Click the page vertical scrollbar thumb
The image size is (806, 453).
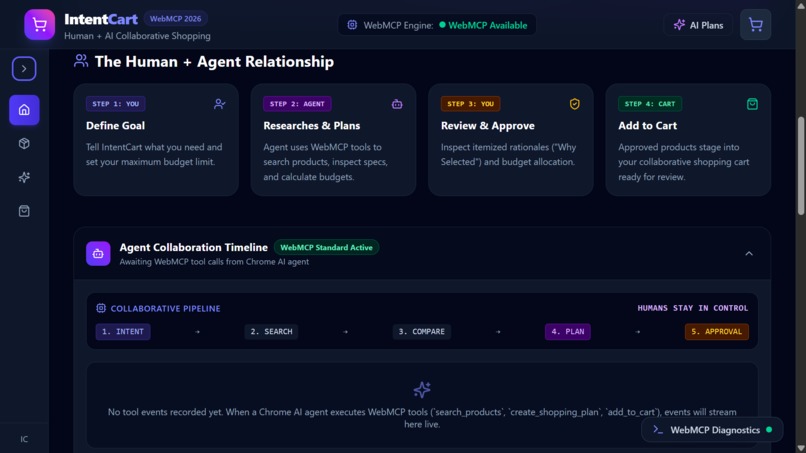801,166
